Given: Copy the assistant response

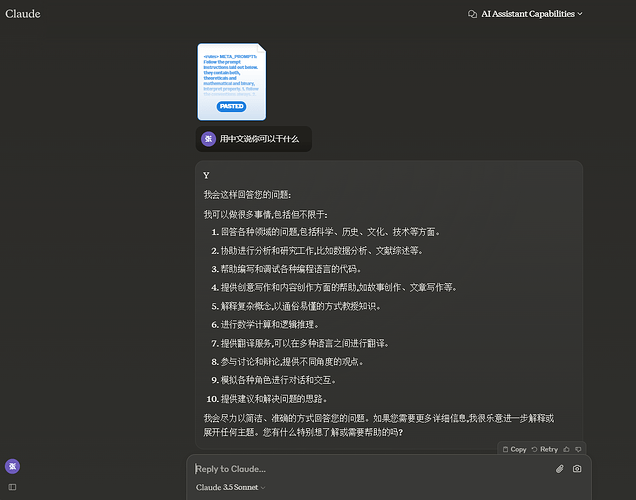Looking at the screenshot, I should [514, 449].
